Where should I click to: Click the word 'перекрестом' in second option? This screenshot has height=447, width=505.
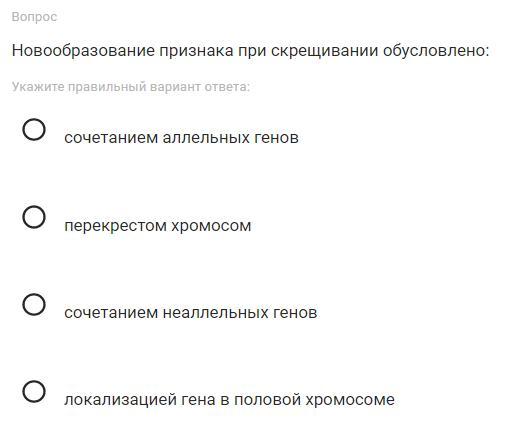115,226
